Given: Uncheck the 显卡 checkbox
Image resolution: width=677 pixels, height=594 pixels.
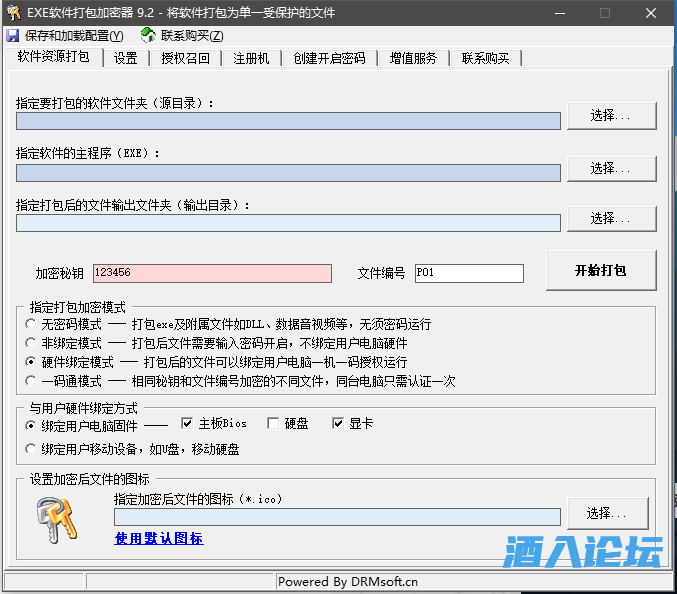Looking at the screenshot, I should pyautogui.click(x=338, y=424).
